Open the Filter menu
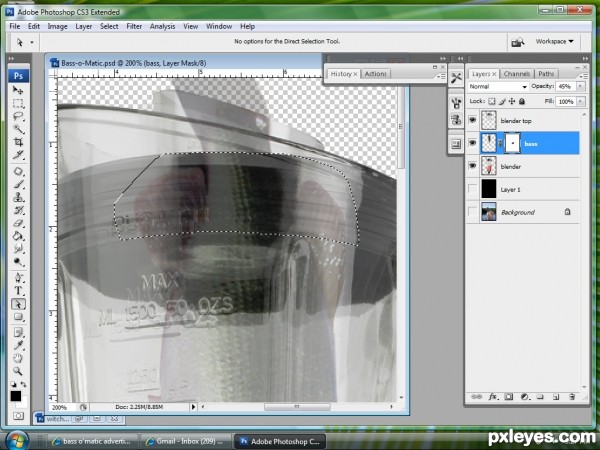Screen dimensions: 600x450 point(134,26)
